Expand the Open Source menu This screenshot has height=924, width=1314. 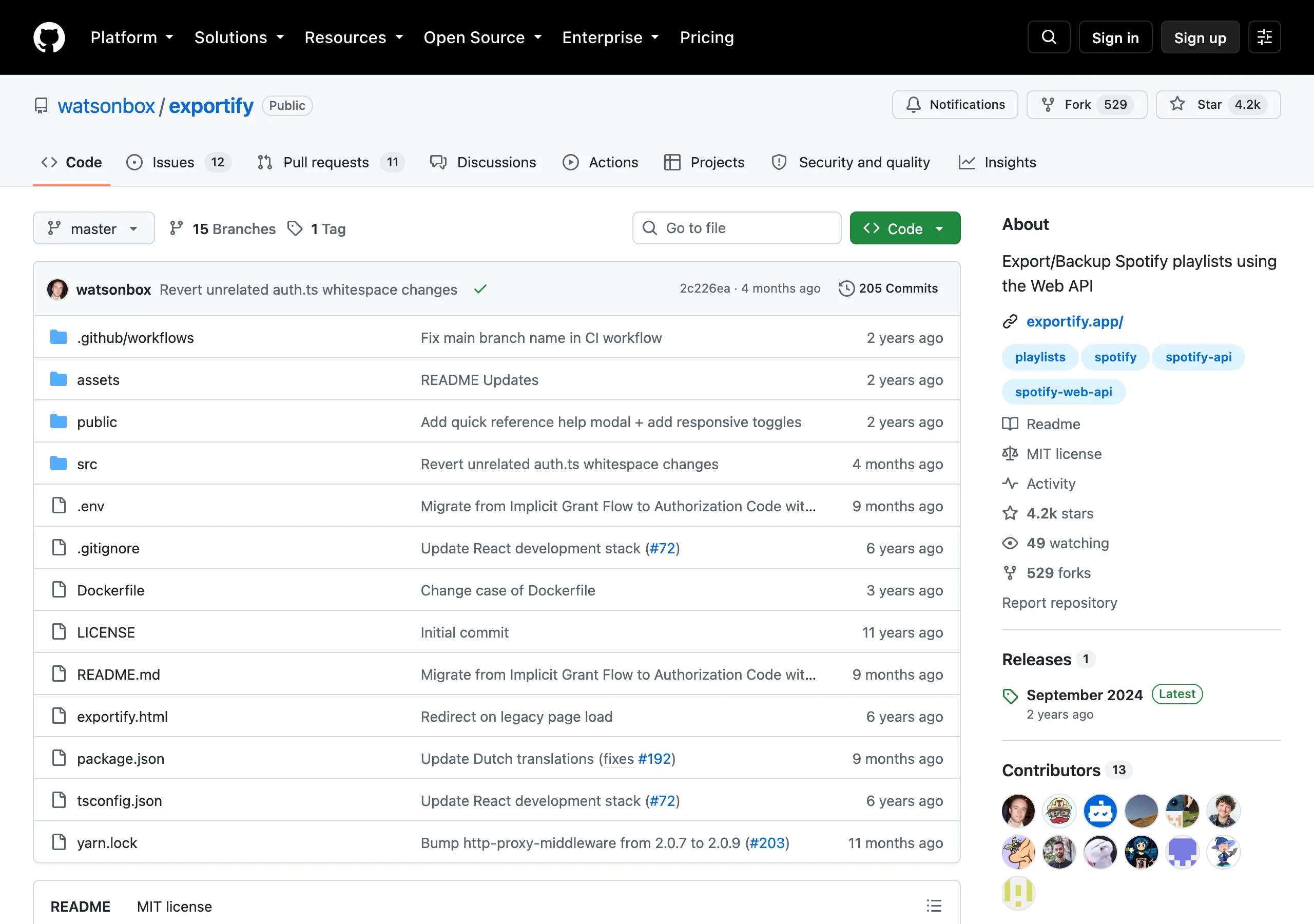482,37
